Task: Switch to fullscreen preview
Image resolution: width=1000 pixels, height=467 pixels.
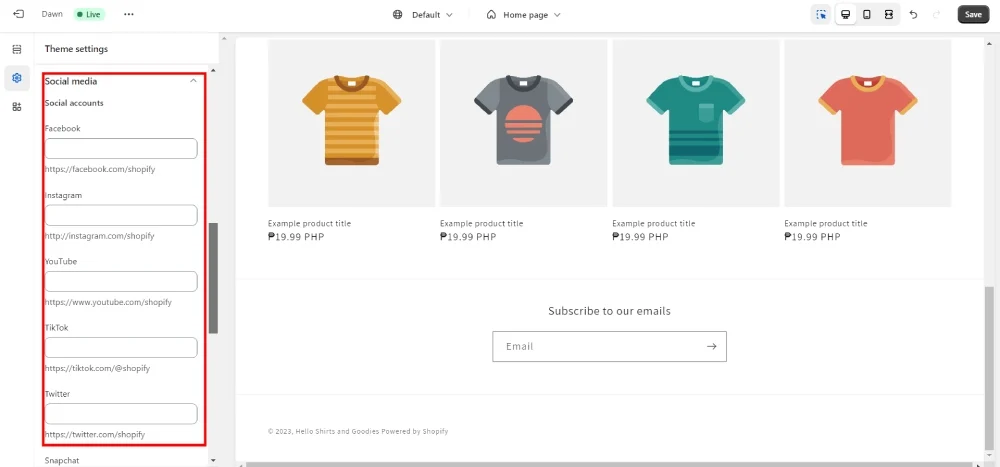Action: 888,15
